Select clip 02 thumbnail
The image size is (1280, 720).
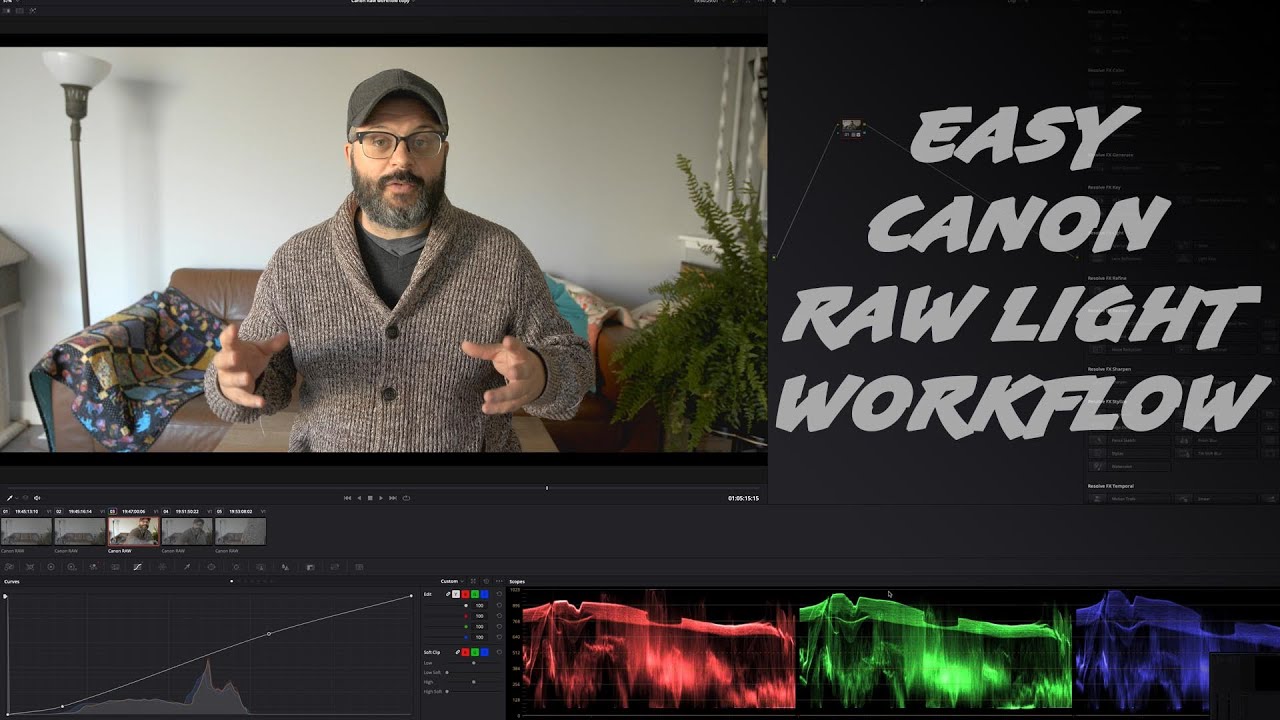pos(80,531)
